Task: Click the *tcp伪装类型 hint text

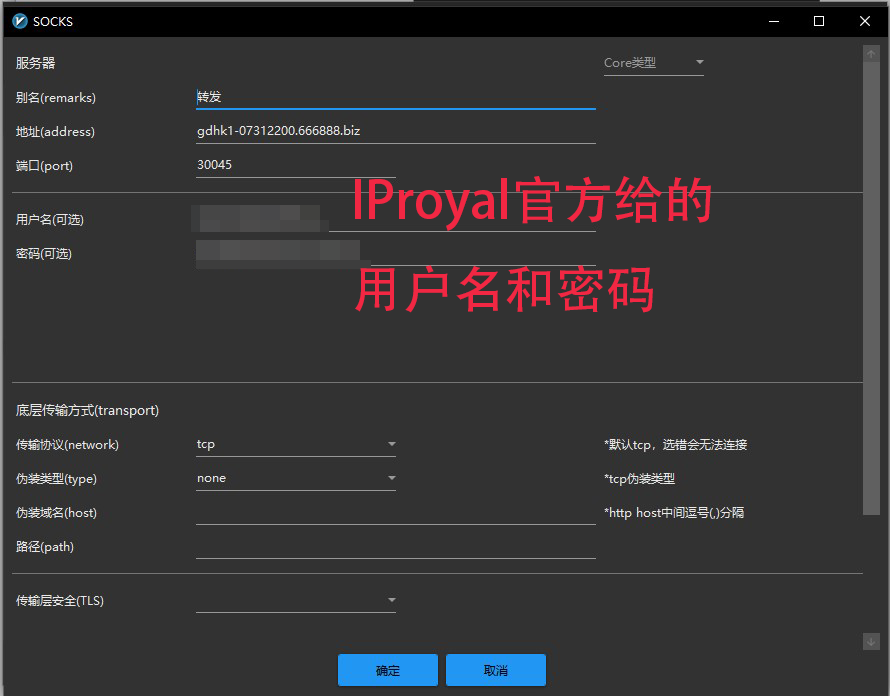Action: [x=640, y=479]
